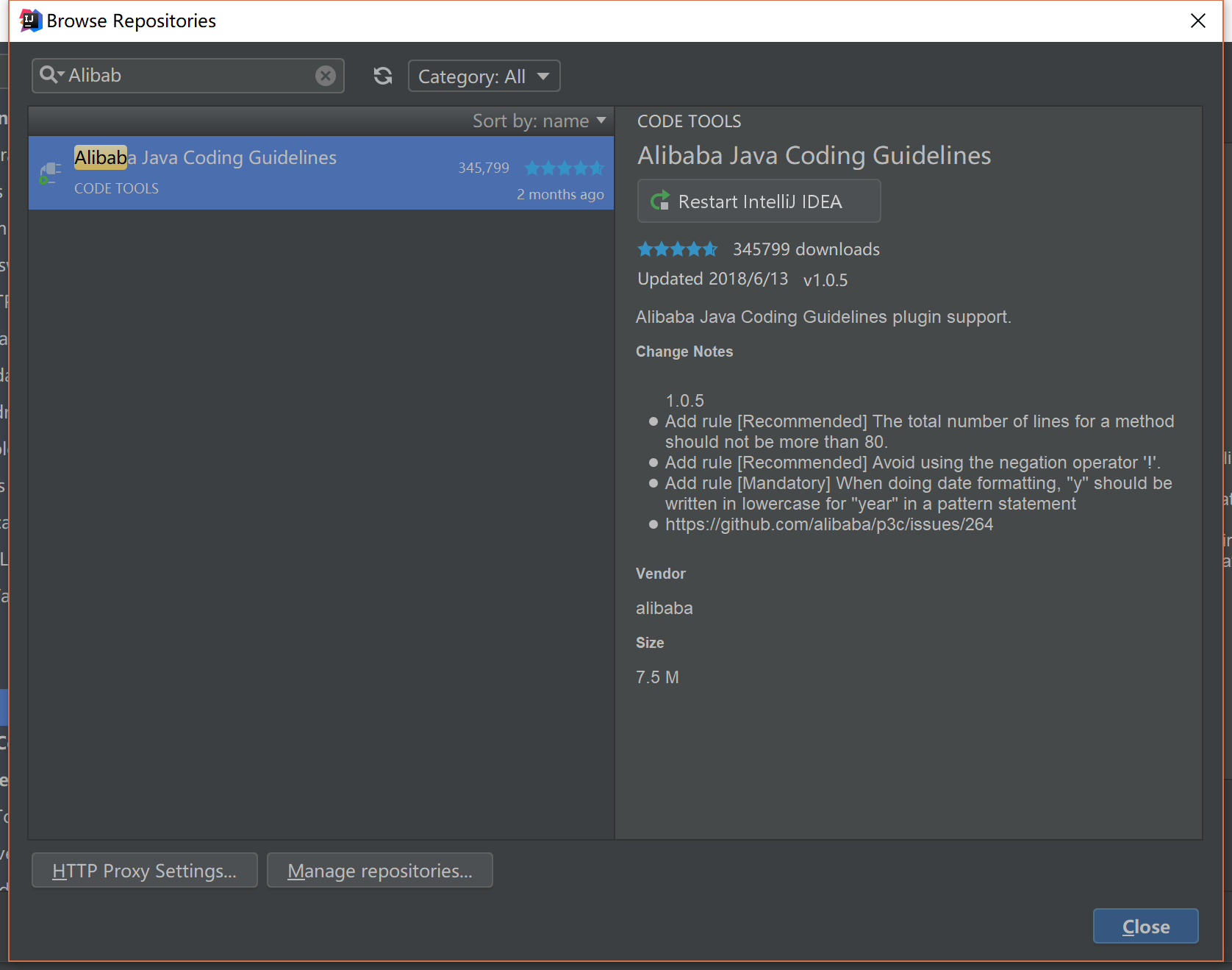Image resolution: width=1232 pixels, height=970 pixels.
Task: Click the green restart arrow icon
Action: (x=660, y=201)
